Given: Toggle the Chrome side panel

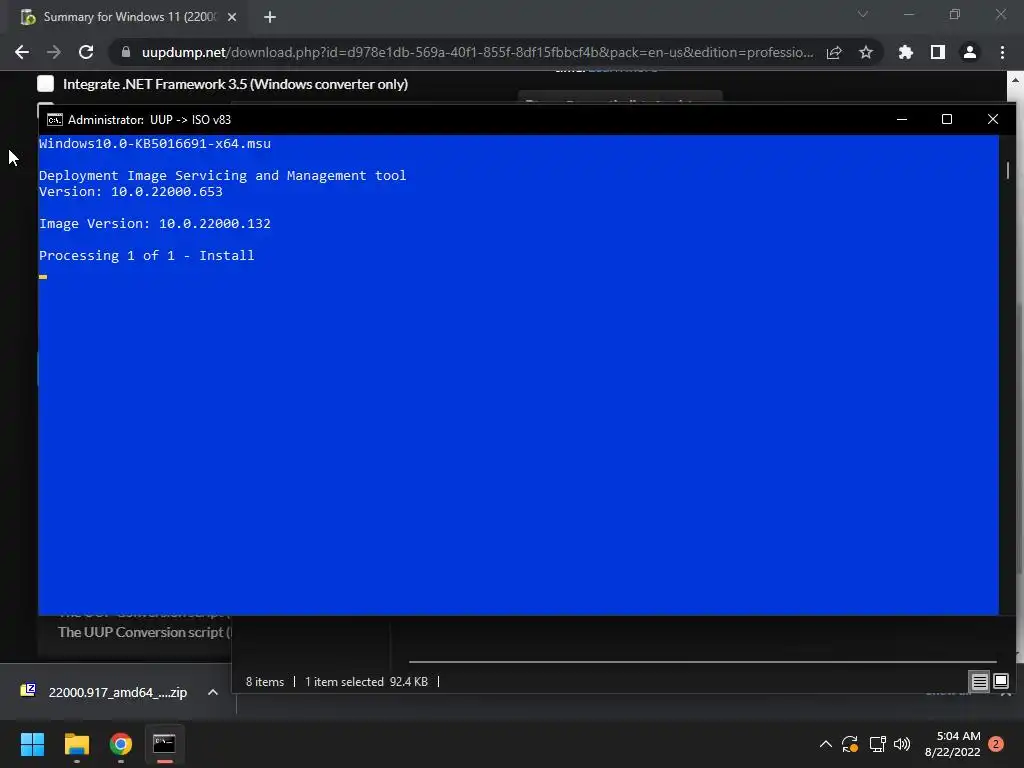Looking at the screenshot, I should pos(938,52).
